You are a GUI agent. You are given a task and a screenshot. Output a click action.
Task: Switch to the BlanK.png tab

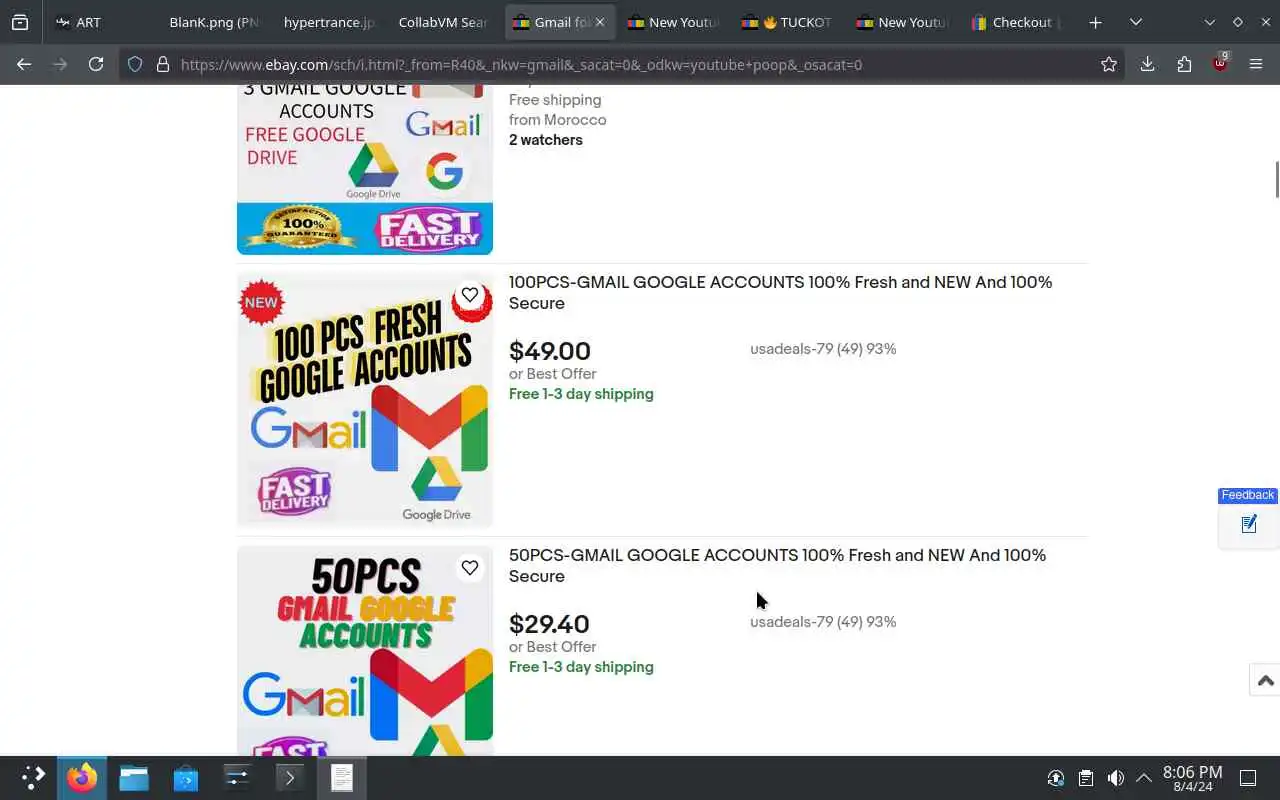(x=213, y=22)
